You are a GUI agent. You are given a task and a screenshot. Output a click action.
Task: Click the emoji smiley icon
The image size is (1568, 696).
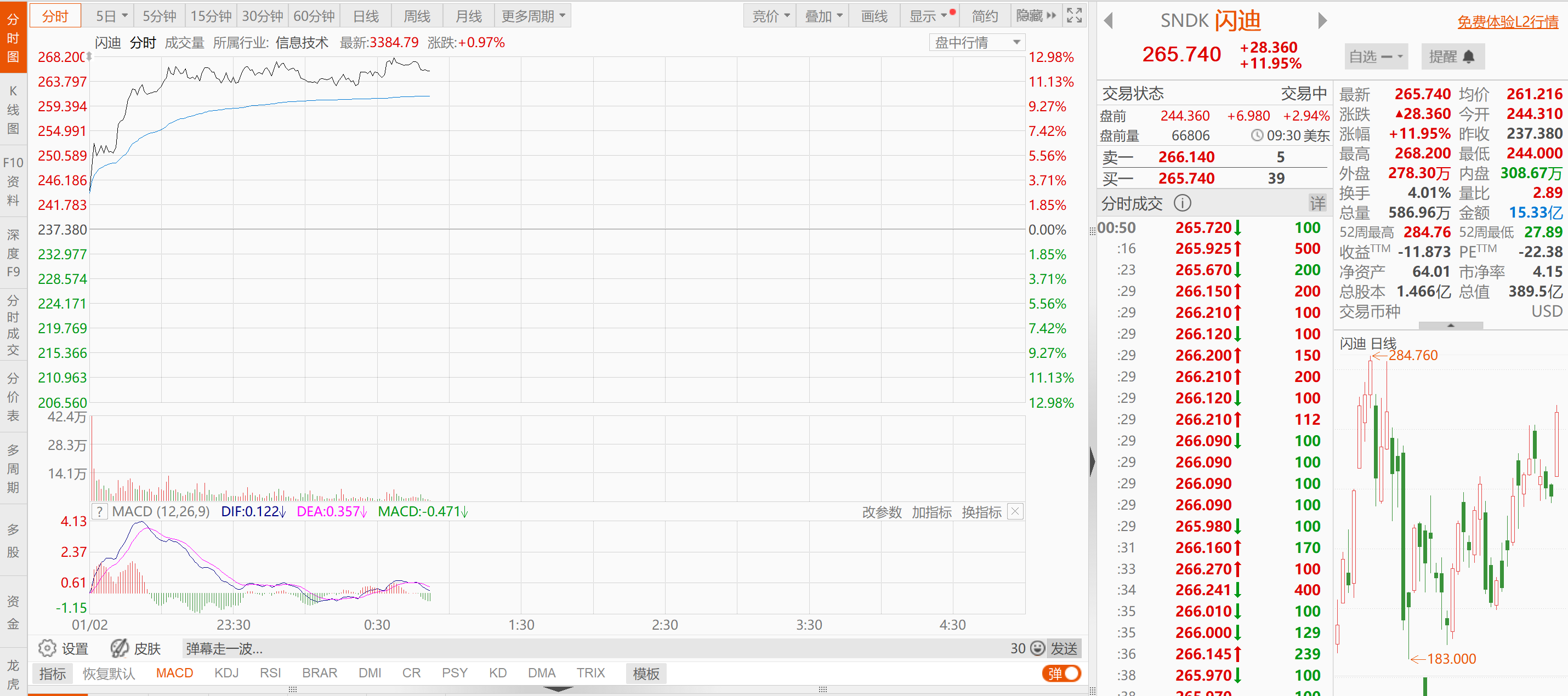(x=1038, y=648)
